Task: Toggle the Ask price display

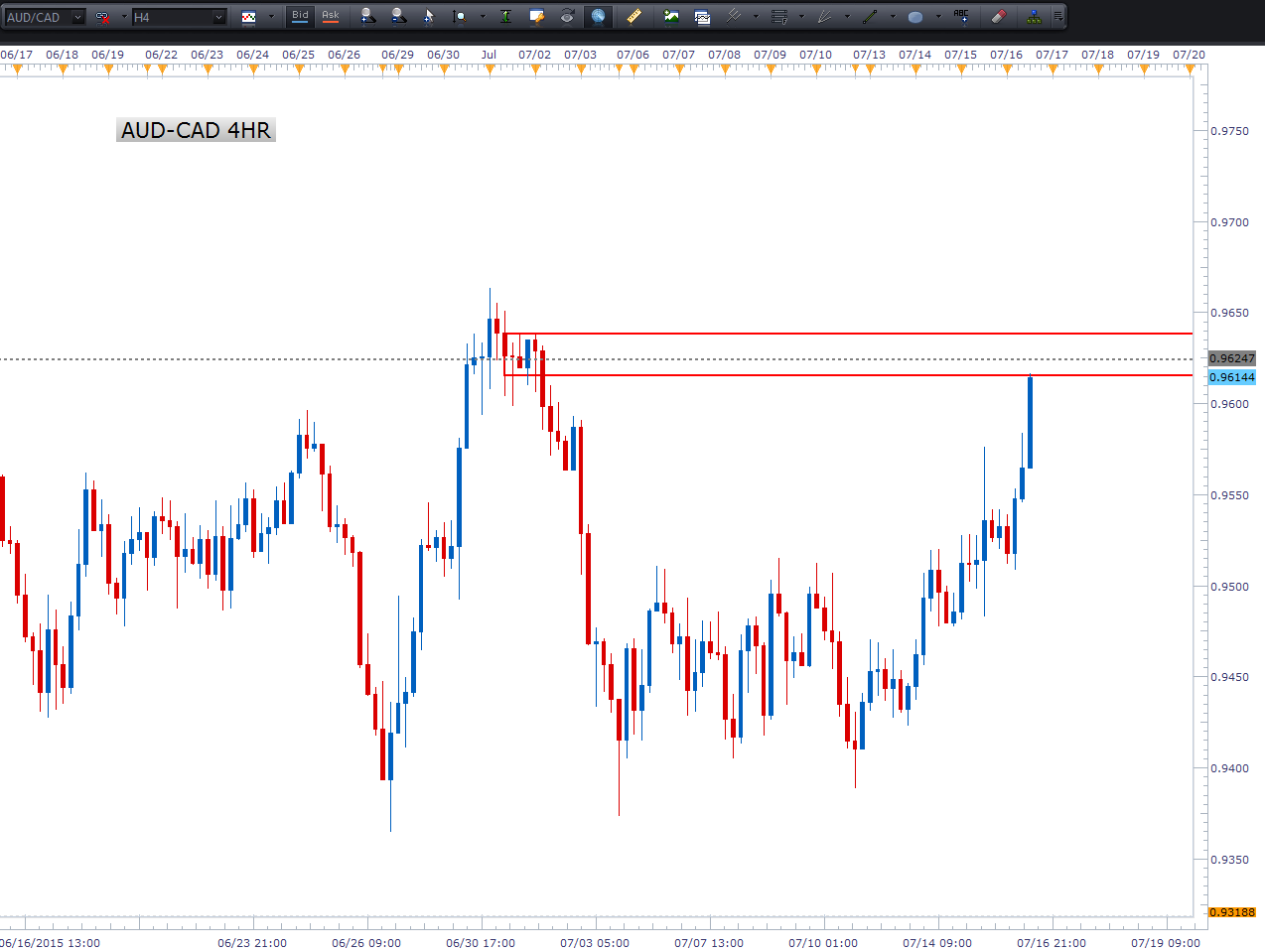Action: (331, 17)
